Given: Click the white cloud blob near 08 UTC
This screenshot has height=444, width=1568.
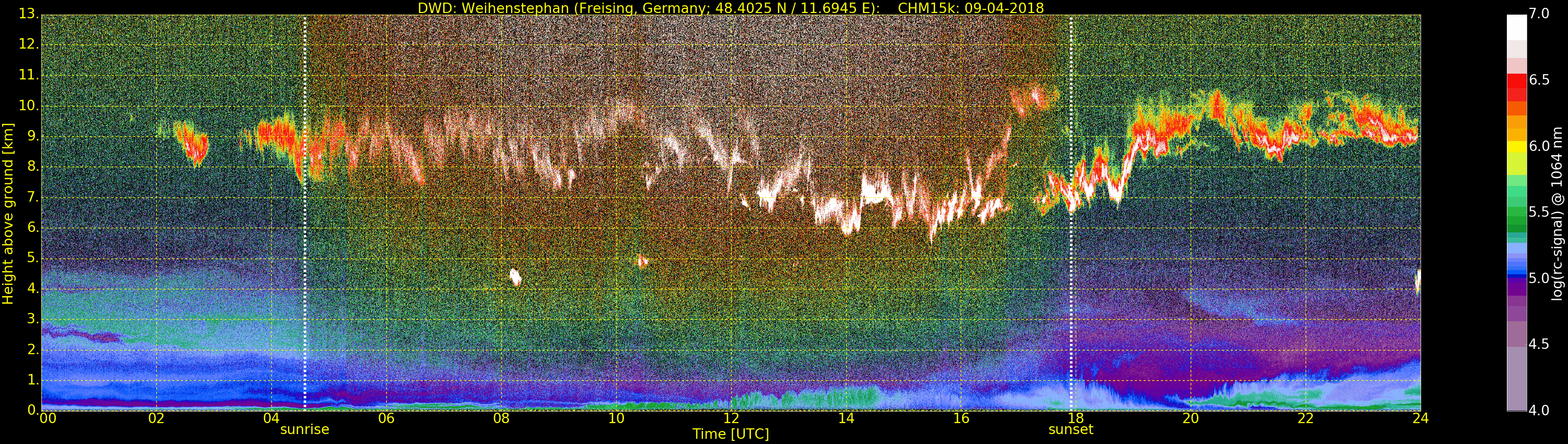Looking at the screenshot, I should coord(515,277).
